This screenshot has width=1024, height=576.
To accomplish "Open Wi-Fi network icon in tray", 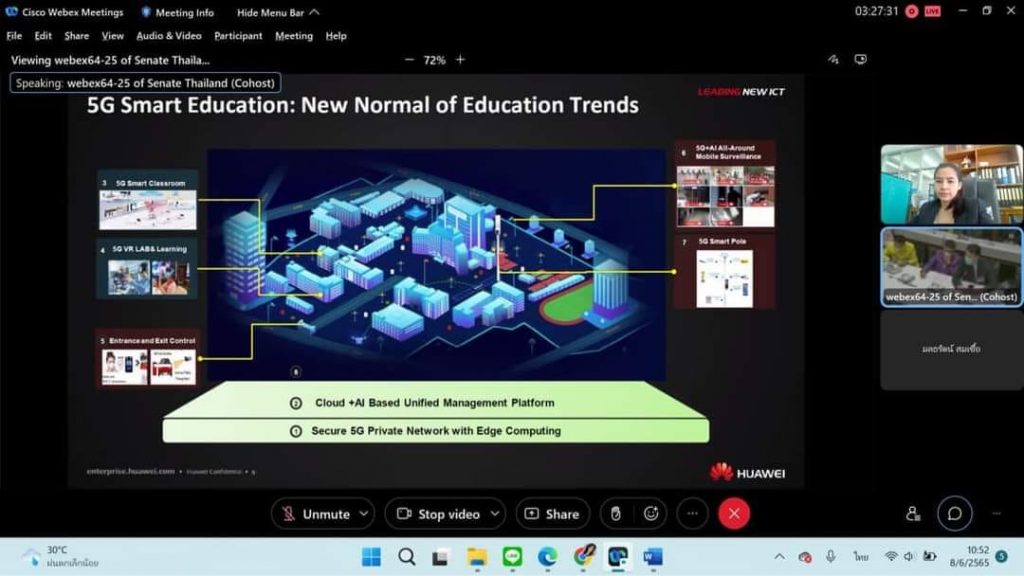I will [x=891, y=557].
